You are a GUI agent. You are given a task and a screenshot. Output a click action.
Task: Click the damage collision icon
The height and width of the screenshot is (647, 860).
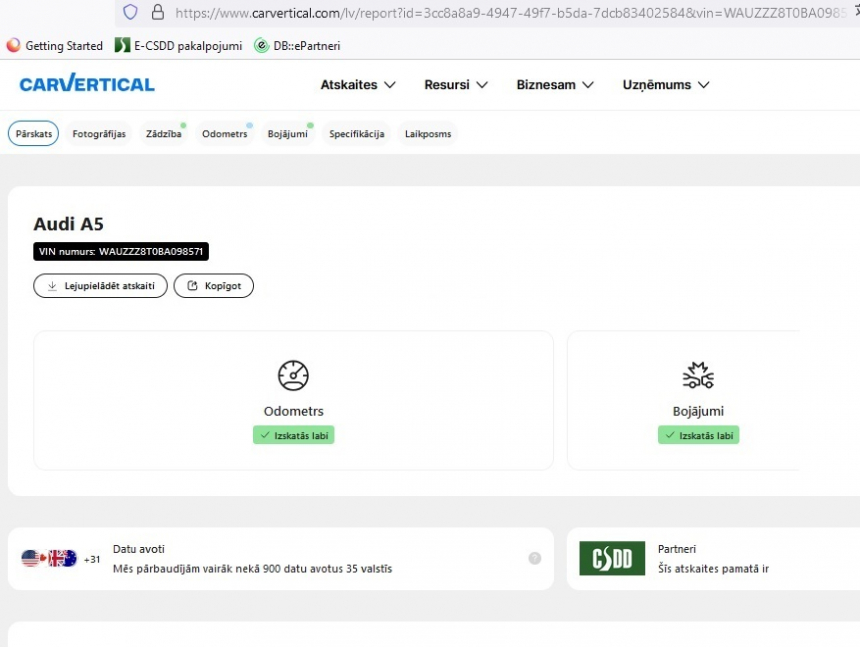coord(698,375)
